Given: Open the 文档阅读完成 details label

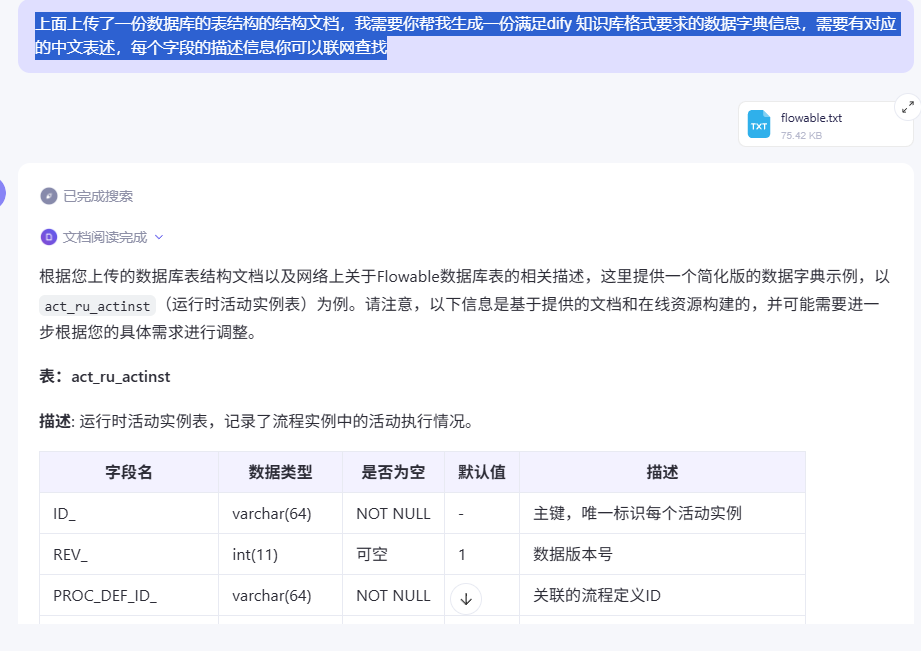Looking at the screenshot, I should tap(104, 237).
